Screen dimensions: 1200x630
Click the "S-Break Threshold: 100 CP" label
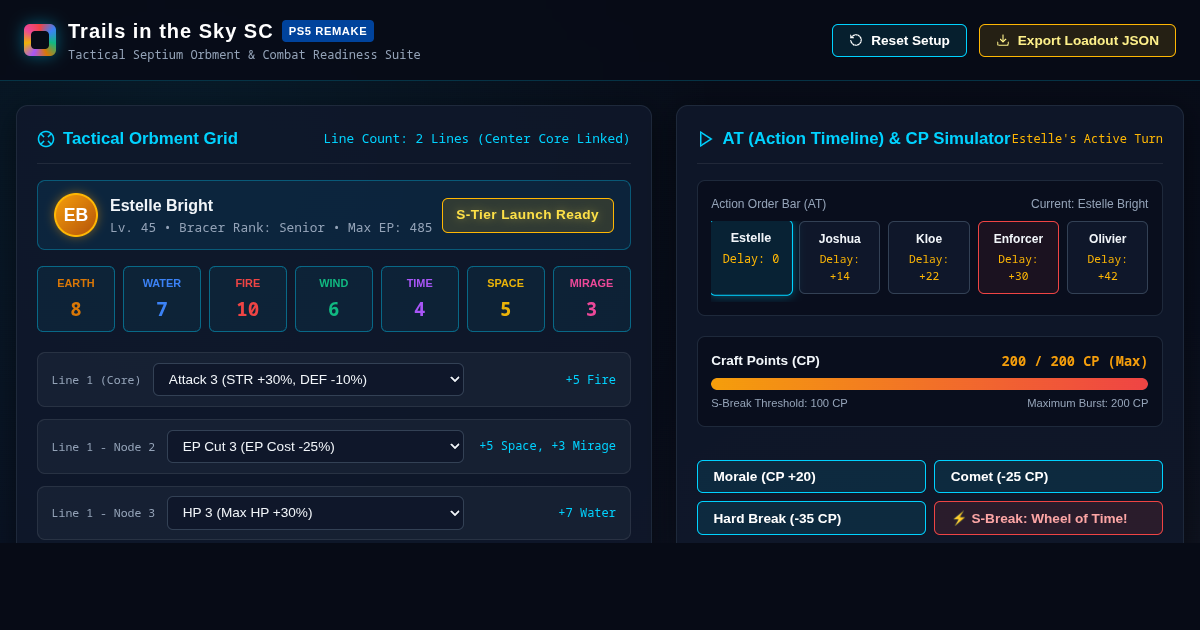coord(779,403)
